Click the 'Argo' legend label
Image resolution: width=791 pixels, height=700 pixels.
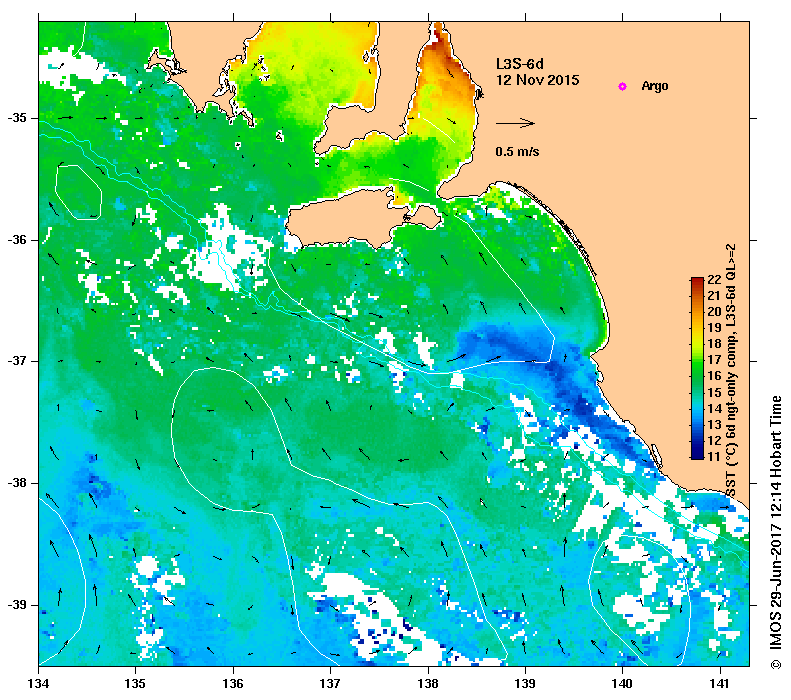655,86
